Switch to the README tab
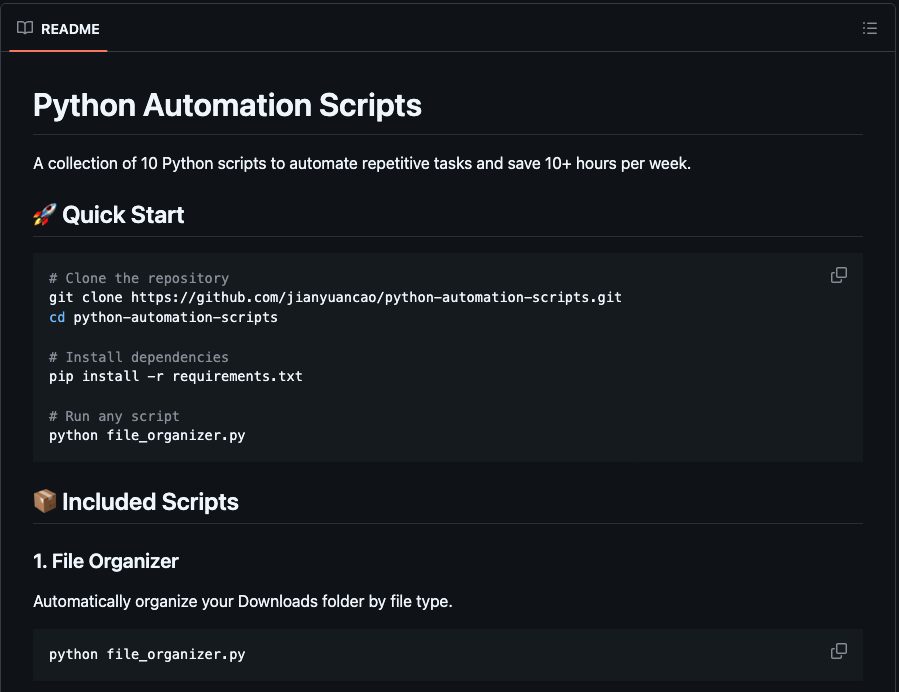This screenshot has height=692, width=899. point(58,28)
